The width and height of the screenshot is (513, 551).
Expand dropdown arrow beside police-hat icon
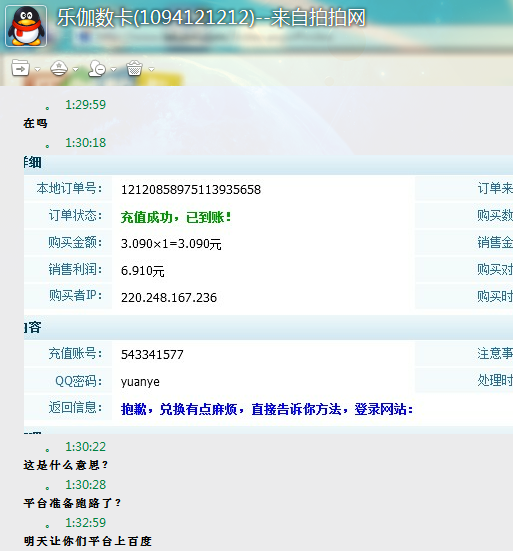76,70
